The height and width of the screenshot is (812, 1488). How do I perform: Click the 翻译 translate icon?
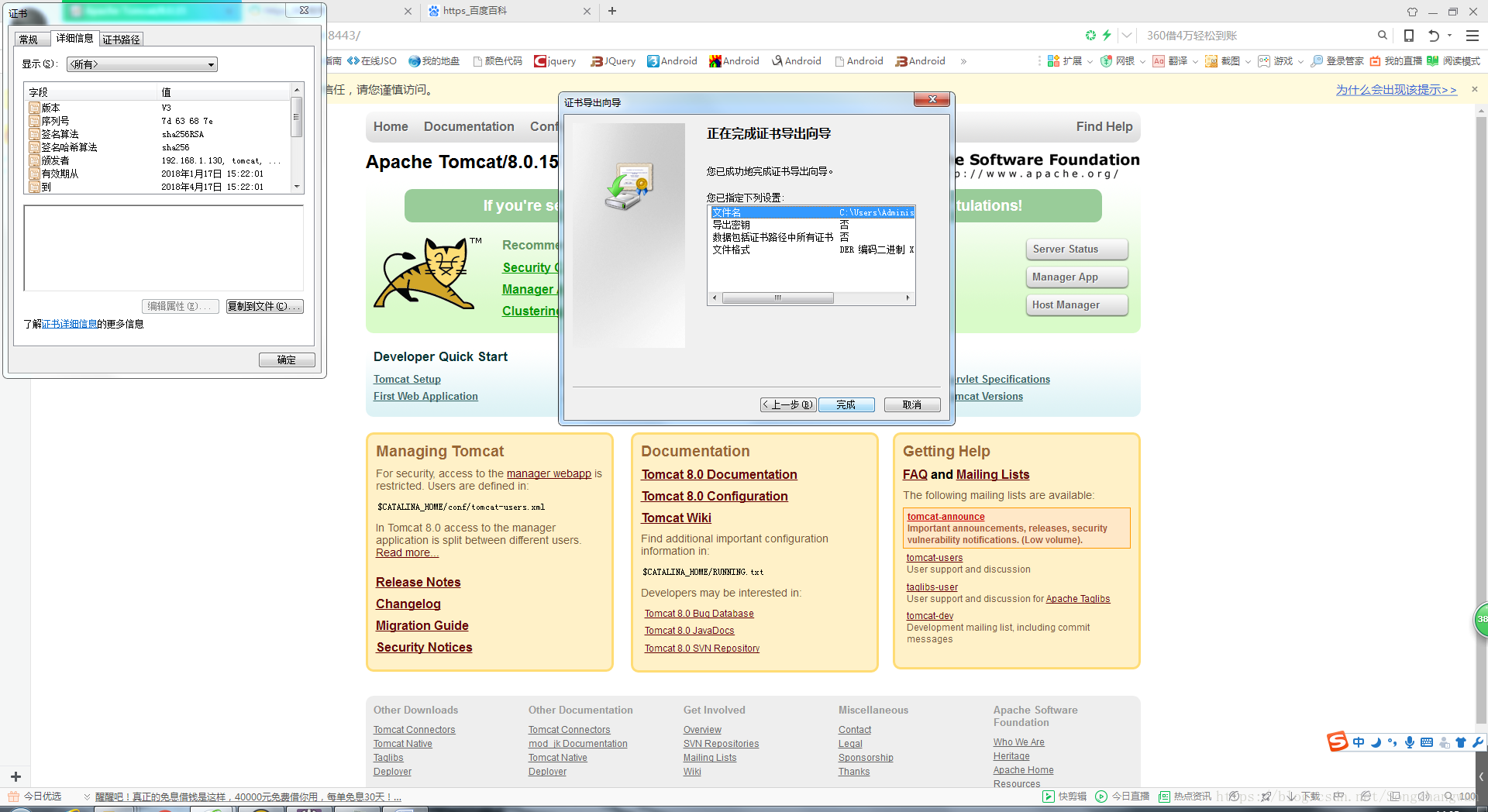click(x=1159, y=61)
